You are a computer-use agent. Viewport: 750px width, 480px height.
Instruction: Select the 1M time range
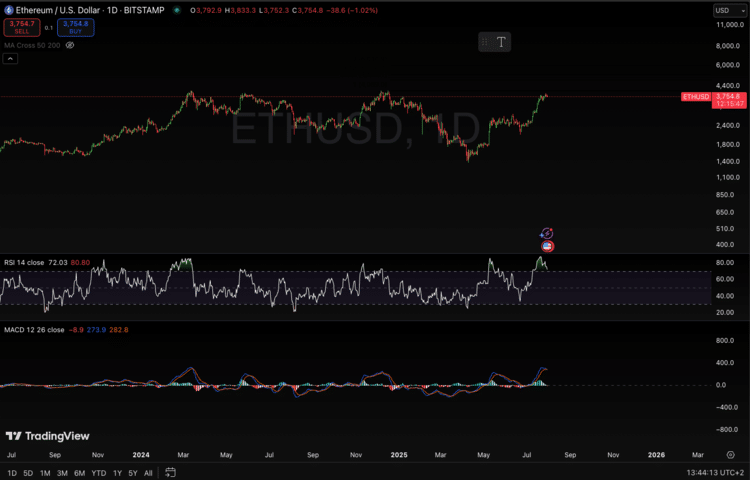[45, 473]
